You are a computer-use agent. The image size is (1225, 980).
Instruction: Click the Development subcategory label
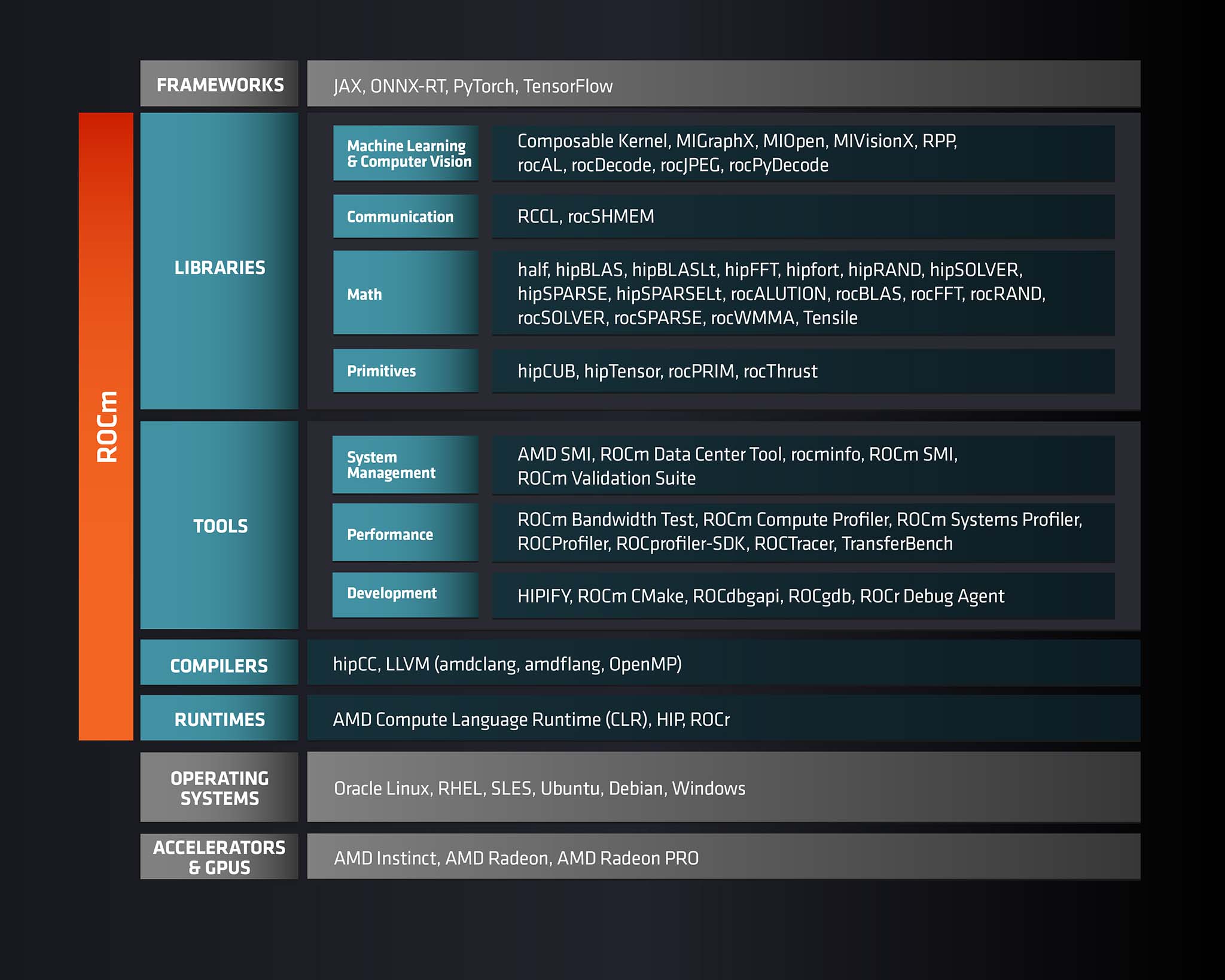(x=406, y=595)
